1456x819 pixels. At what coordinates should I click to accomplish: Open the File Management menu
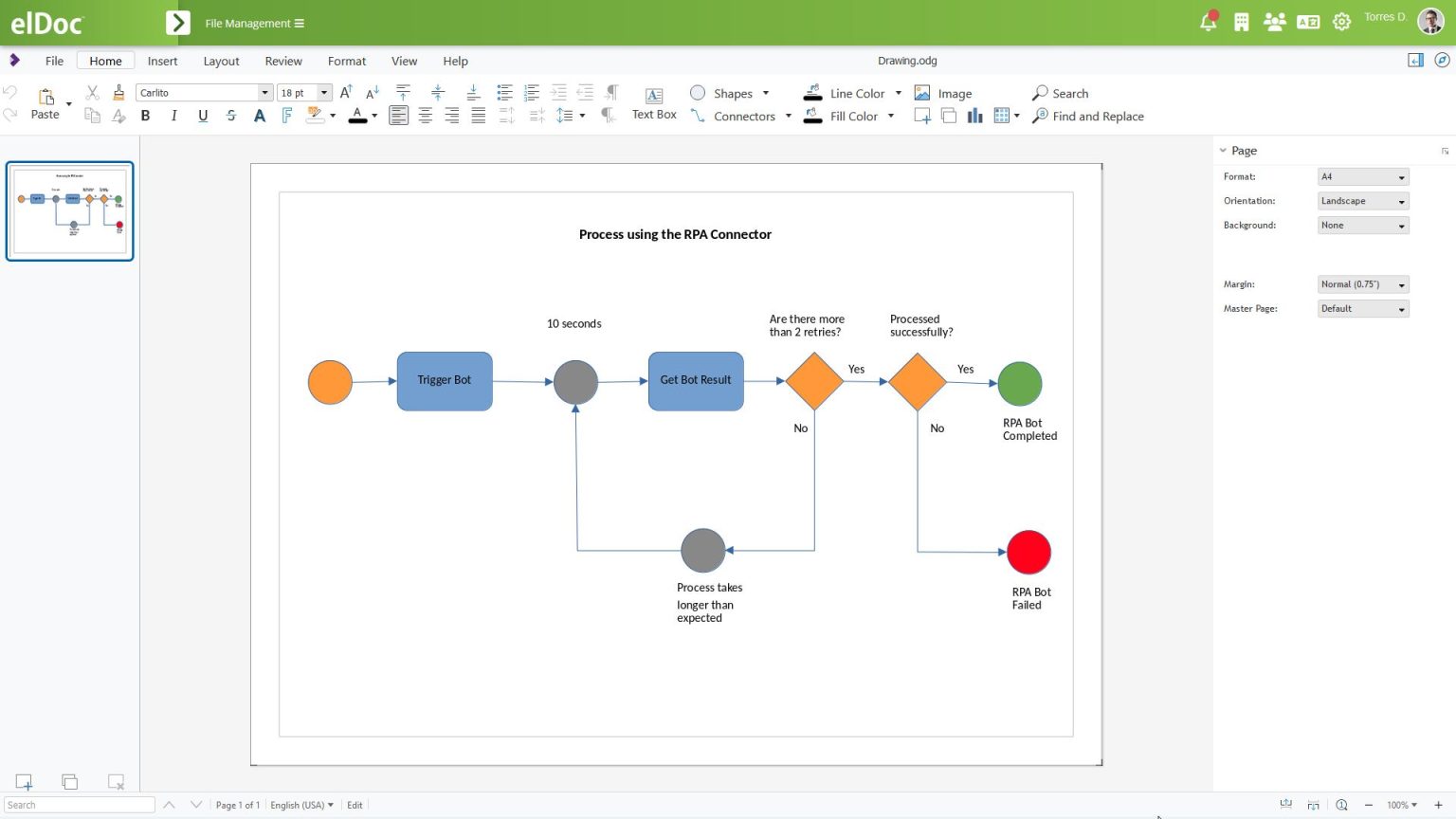pyautogui.click(x=254, y=23)
